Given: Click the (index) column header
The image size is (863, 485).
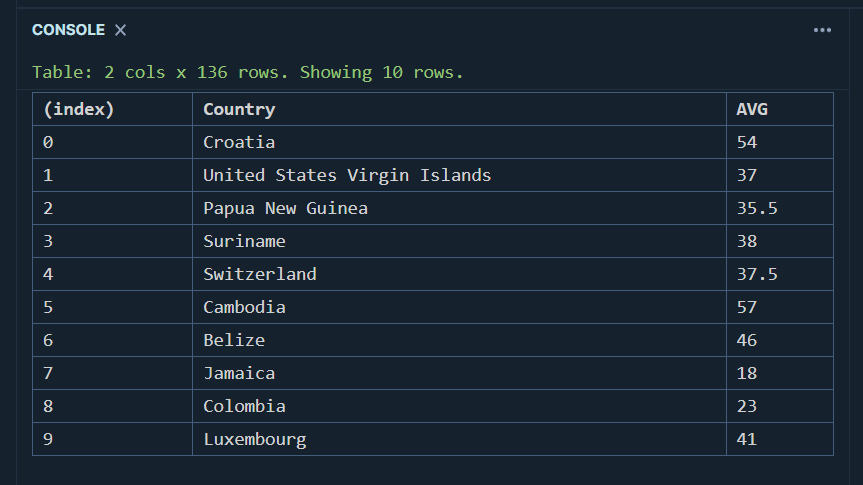Looking at the screenshot, I should (78, 109).
